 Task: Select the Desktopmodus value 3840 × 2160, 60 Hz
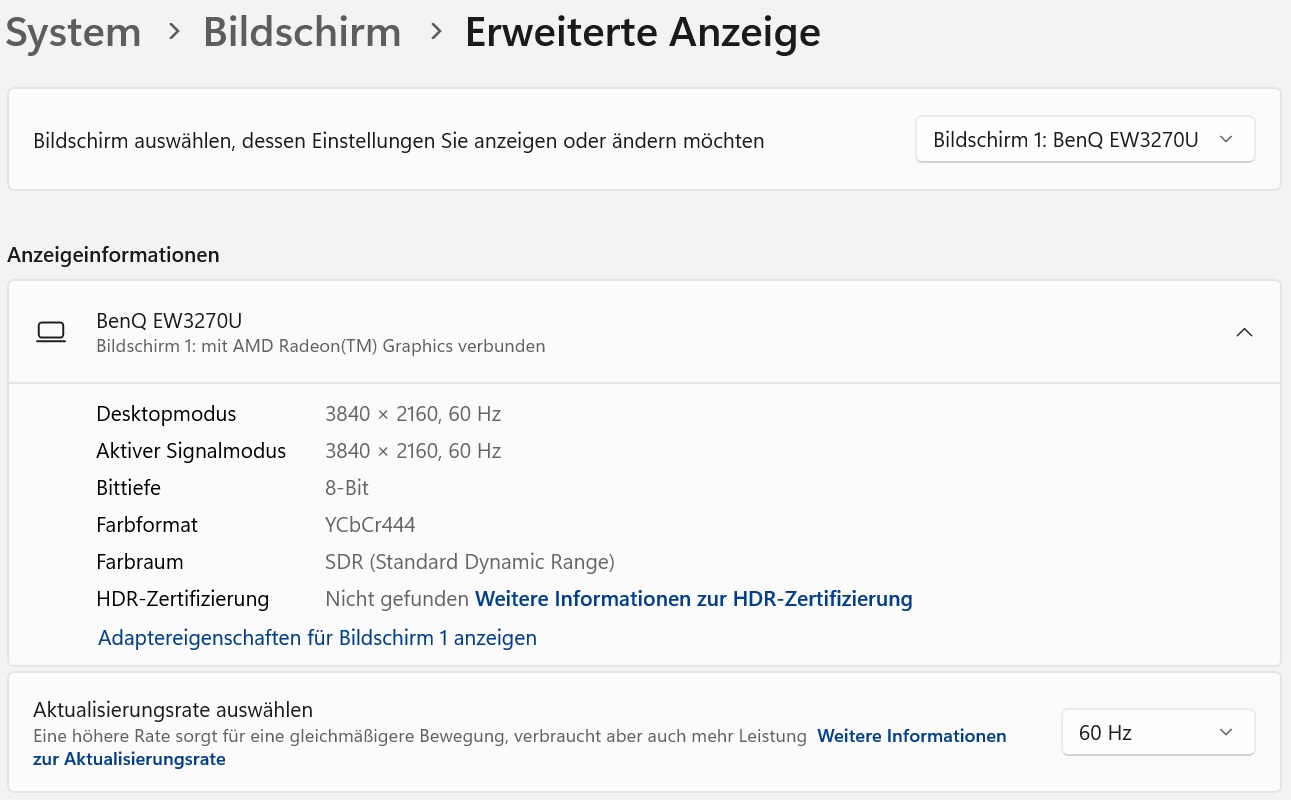tap(413, 414)
